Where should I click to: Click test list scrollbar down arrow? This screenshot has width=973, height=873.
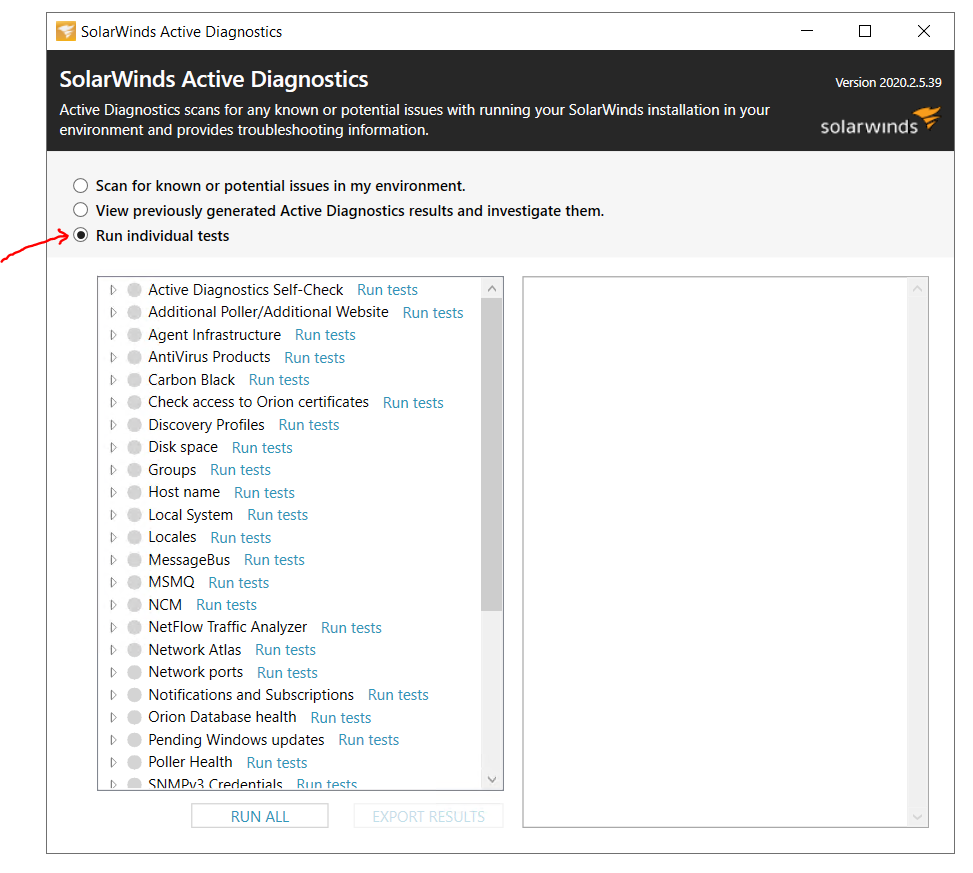tap(491, 779)
